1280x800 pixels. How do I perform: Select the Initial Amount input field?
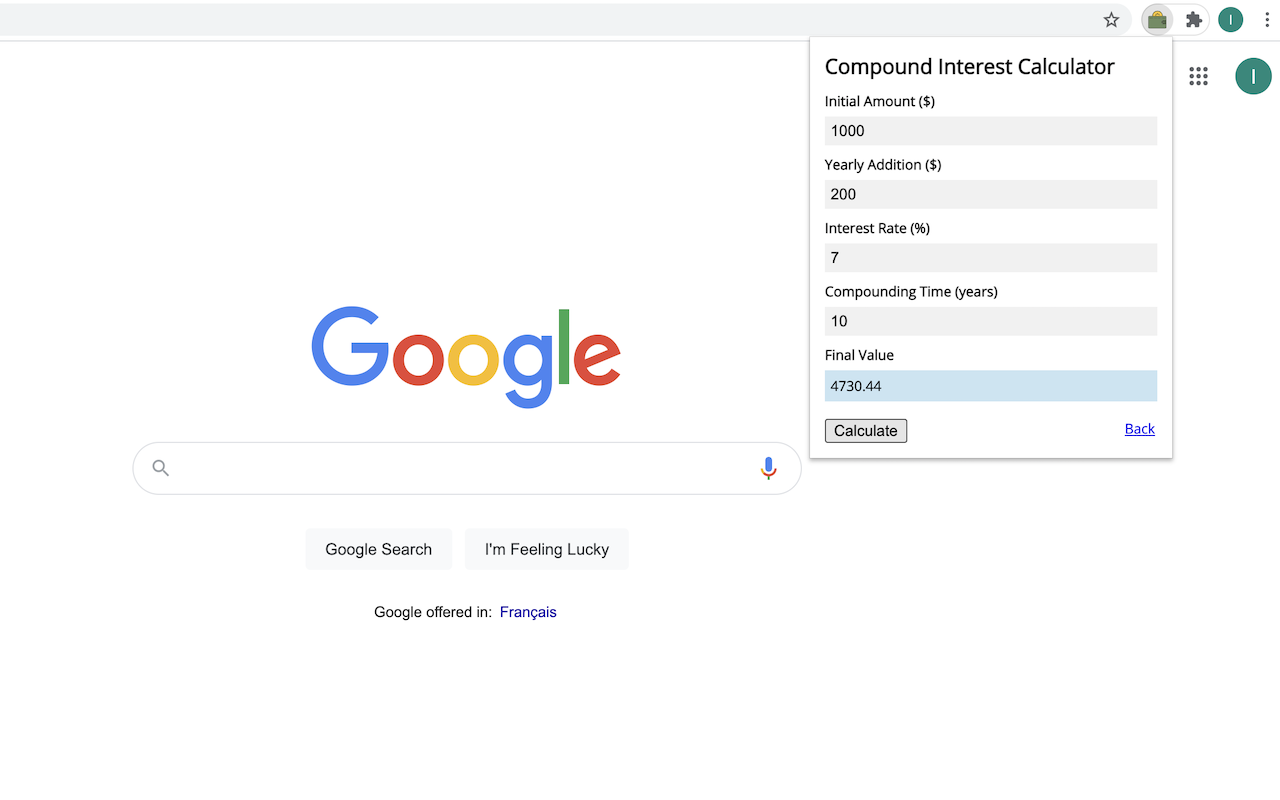pyautogui.click(x=990, y=130)
